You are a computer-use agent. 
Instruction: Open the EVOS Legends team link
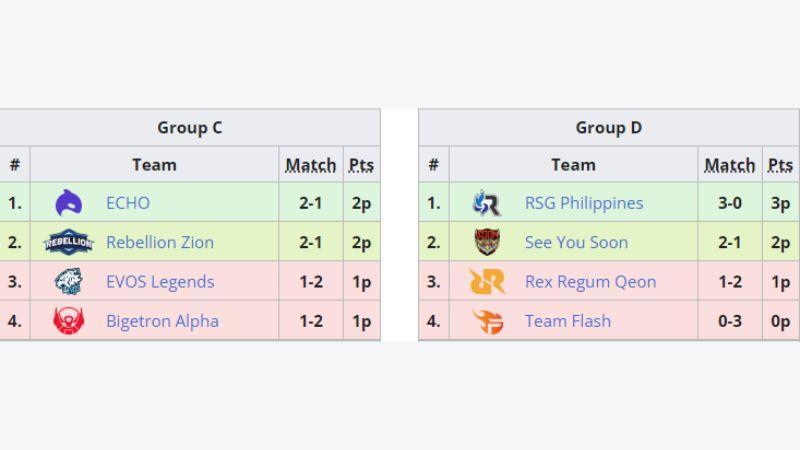(160, 282)
